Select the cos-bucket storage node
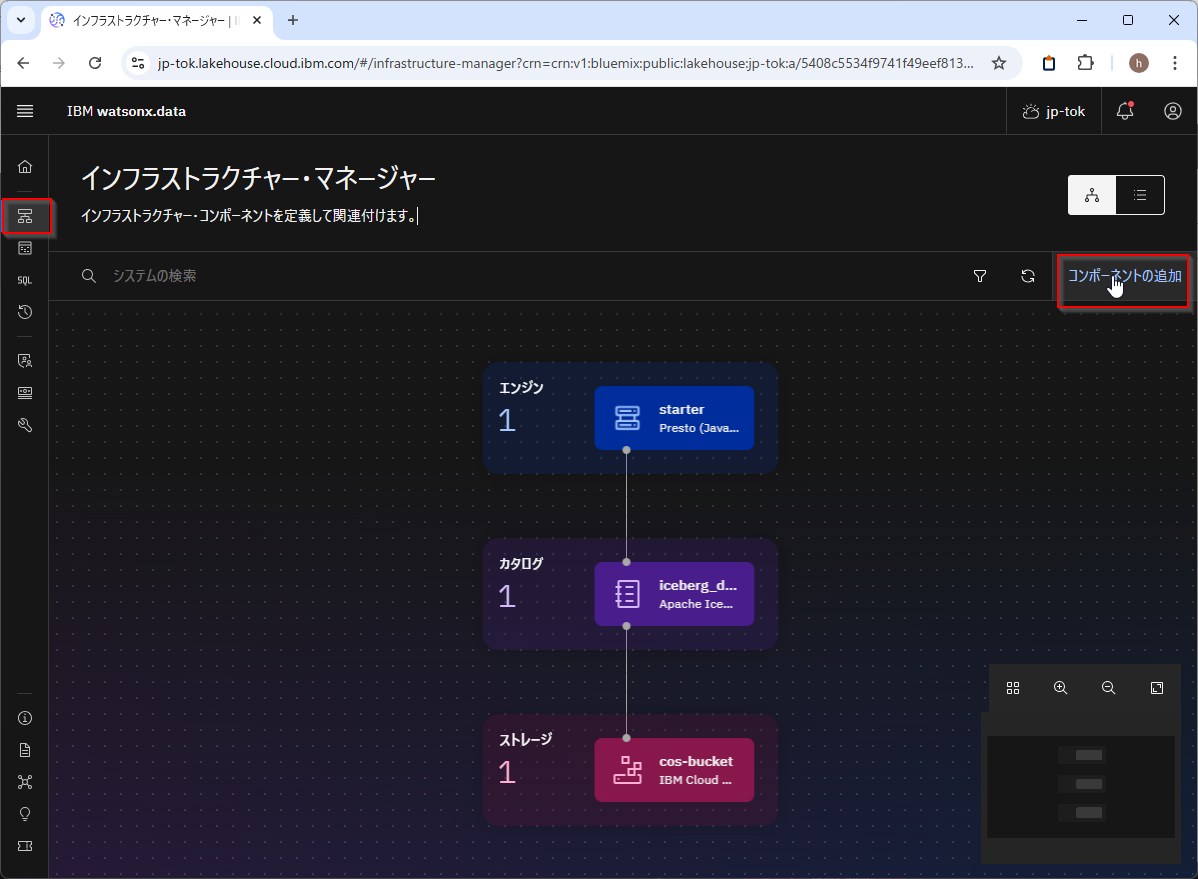 click(674, 770)
